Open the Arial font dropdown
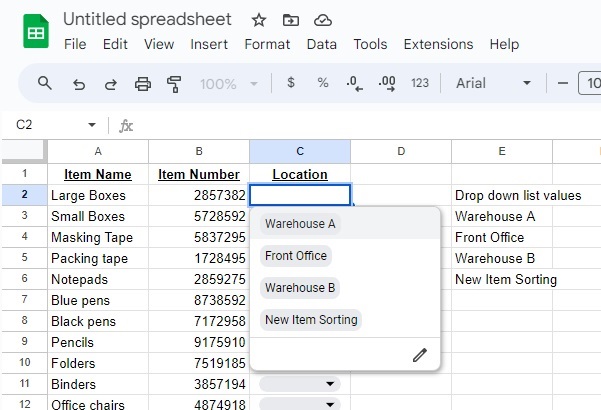 point(493,83)
